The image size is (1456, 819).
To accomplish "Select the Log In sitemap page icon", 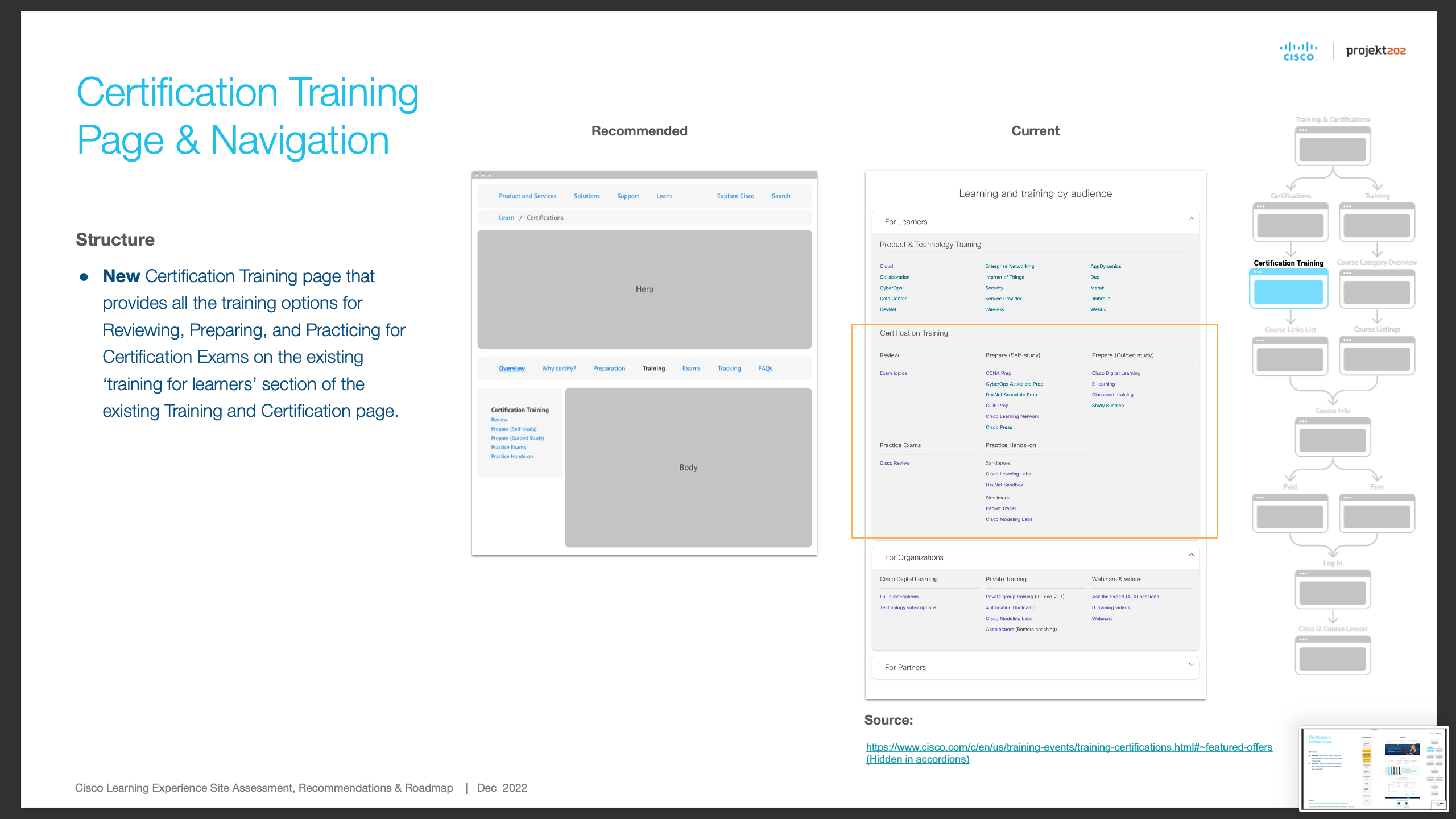I will tap(1333, 589).
